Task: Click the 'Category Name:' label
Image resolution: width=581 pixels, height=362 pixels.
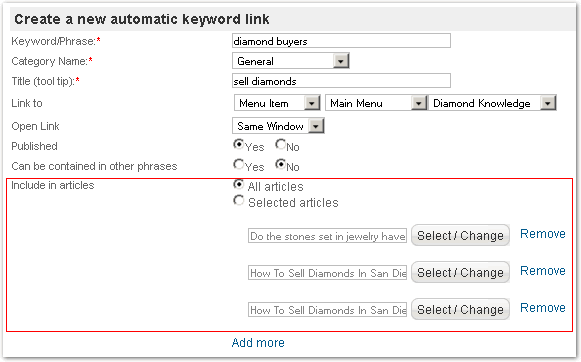Action: tap(50, 61)
